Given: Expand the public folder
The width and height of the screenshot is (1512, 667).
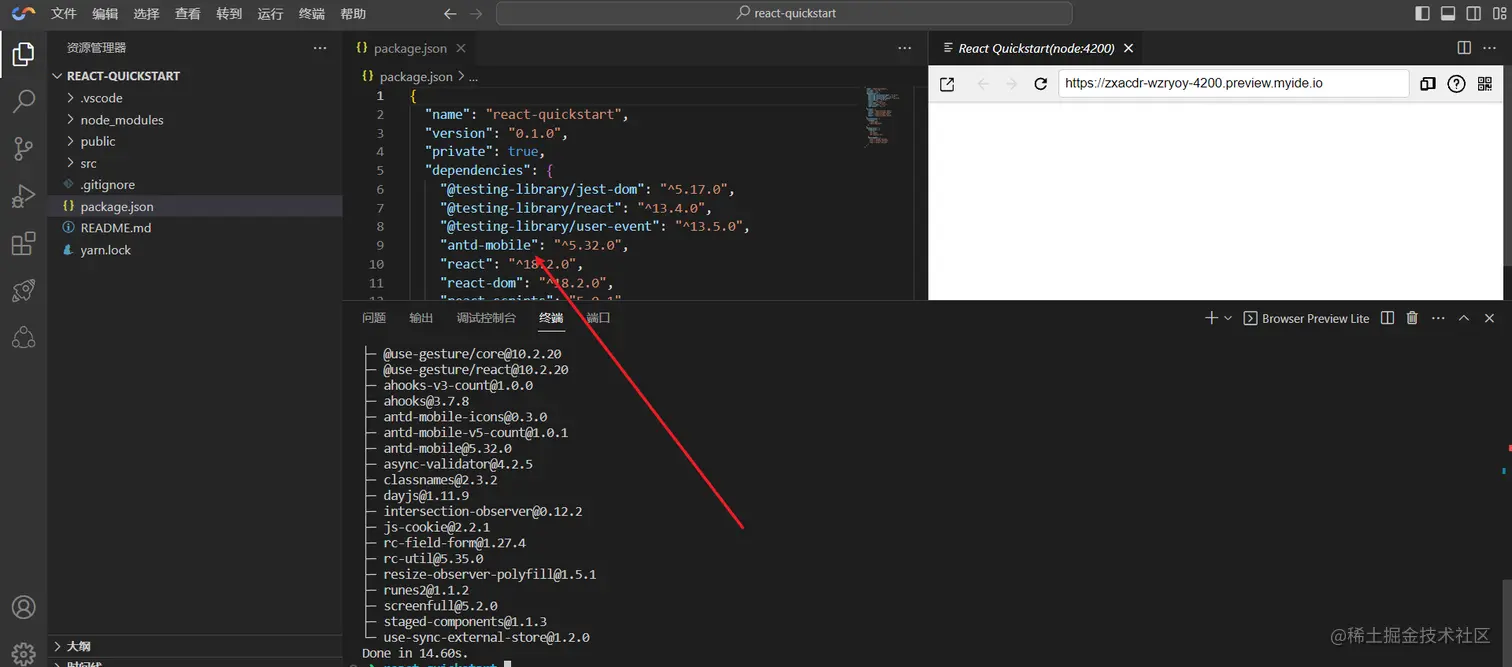Looking at the screenshot, I should pyautogui.click(x=195, y=141).
